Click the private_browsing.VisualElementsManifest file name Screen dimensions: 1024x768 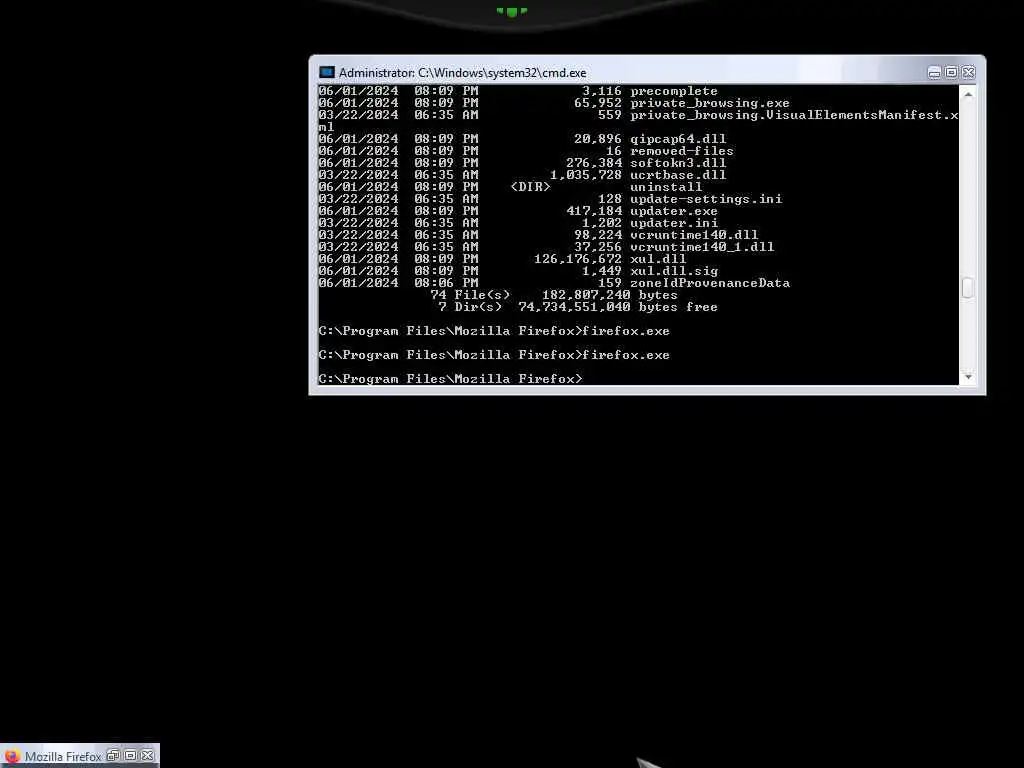coord(793,115)
